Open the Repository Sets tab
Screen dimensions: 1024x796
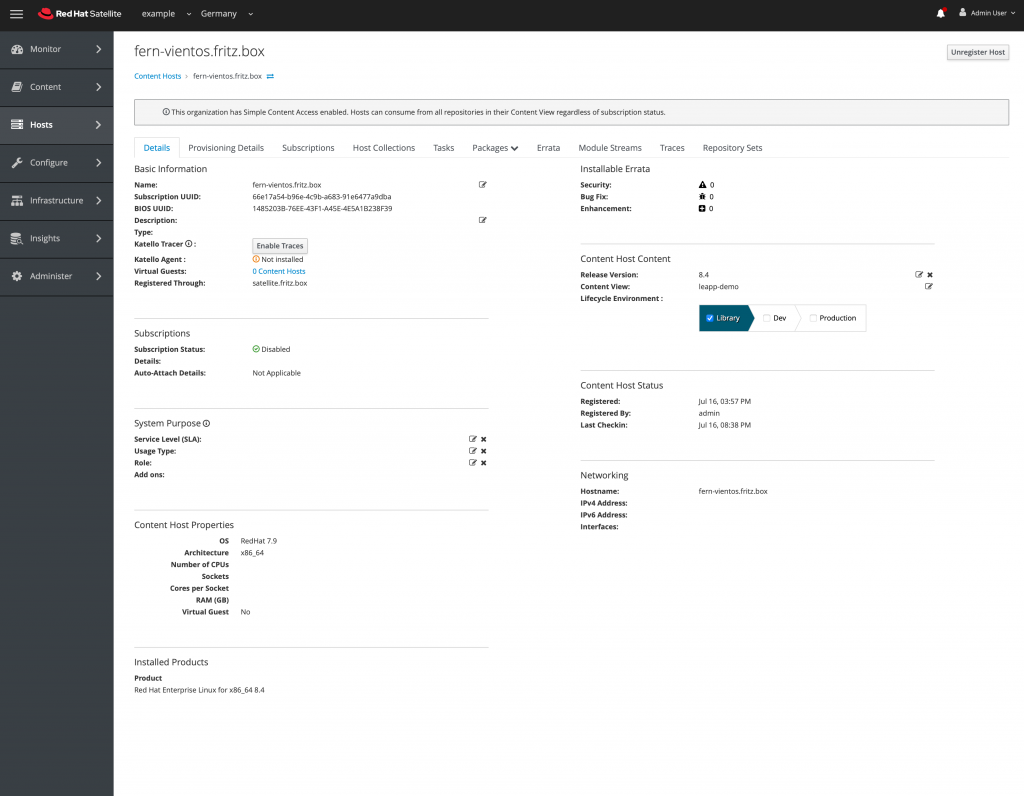pos(732,148)
